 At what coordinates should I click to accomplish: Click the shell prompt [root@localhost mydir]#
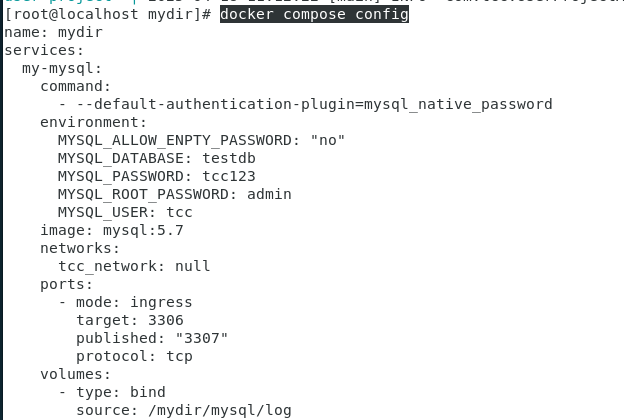tap(107, 15)
